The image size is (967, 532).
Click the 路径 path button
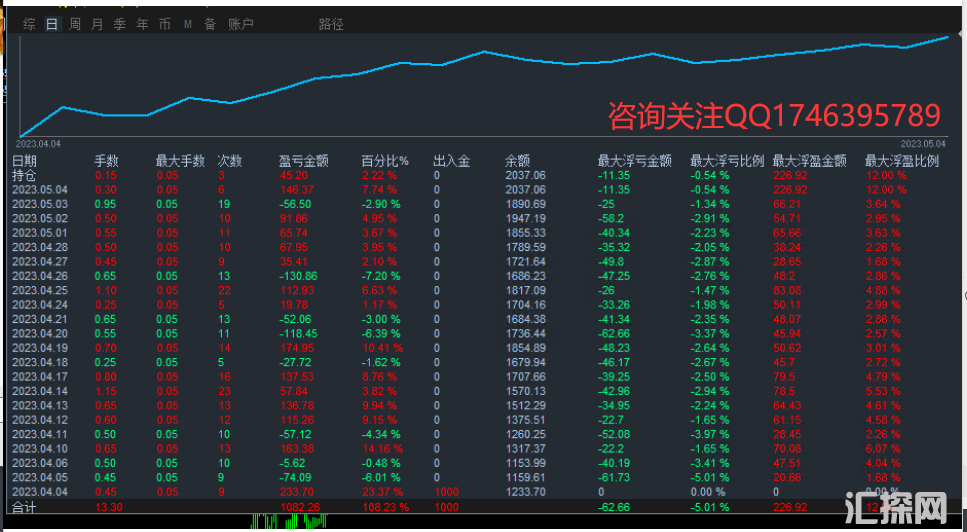331,24
